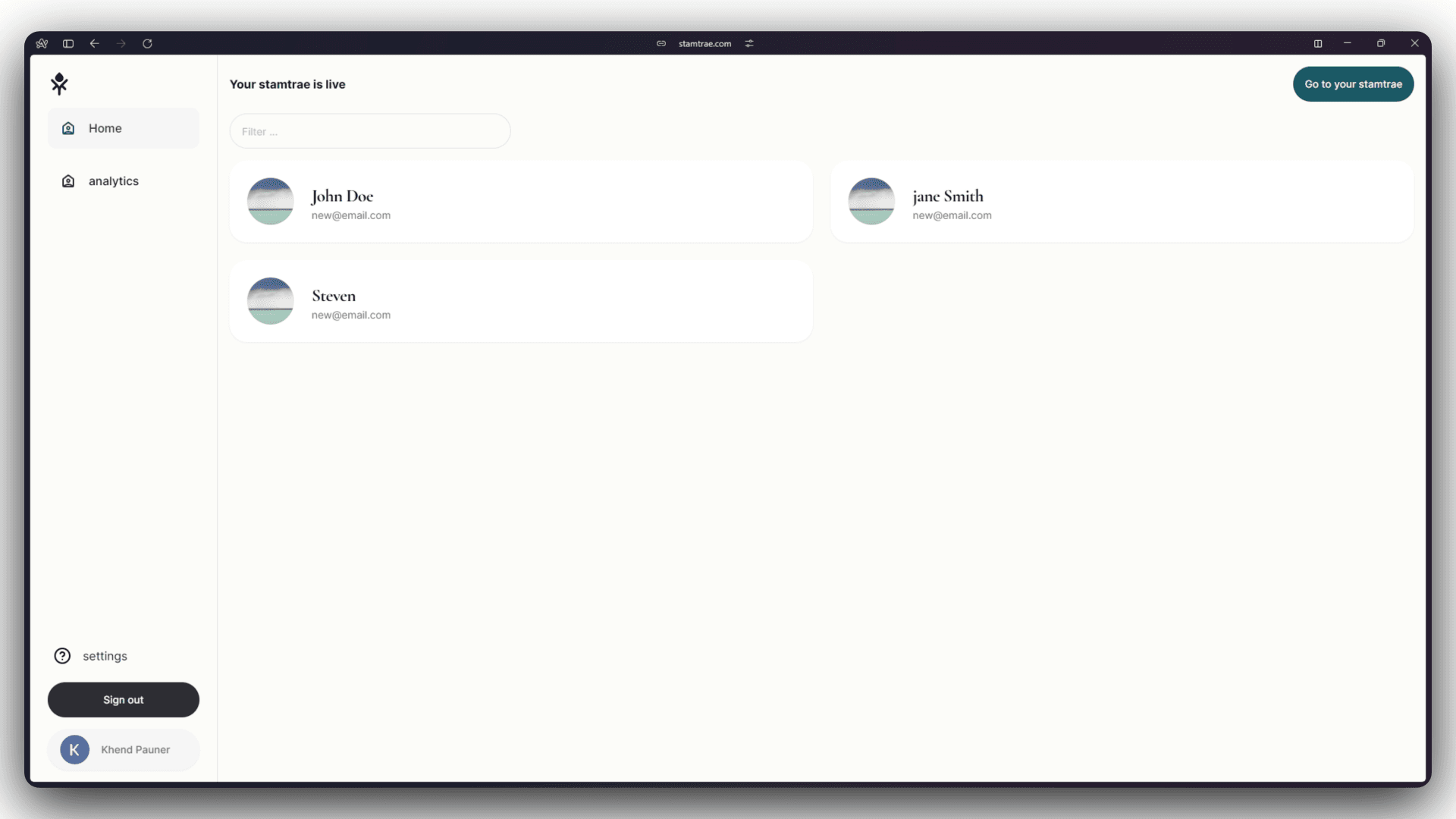Click Steven's new@email.com address
Image resolution: width=1456 pixels, height=819 pixels.
tap(351, 315)
